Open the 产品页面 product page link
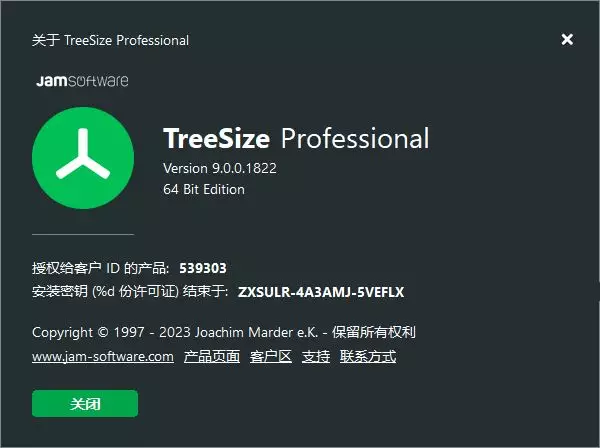Screen dimensions: 600x448 point(212,357)
